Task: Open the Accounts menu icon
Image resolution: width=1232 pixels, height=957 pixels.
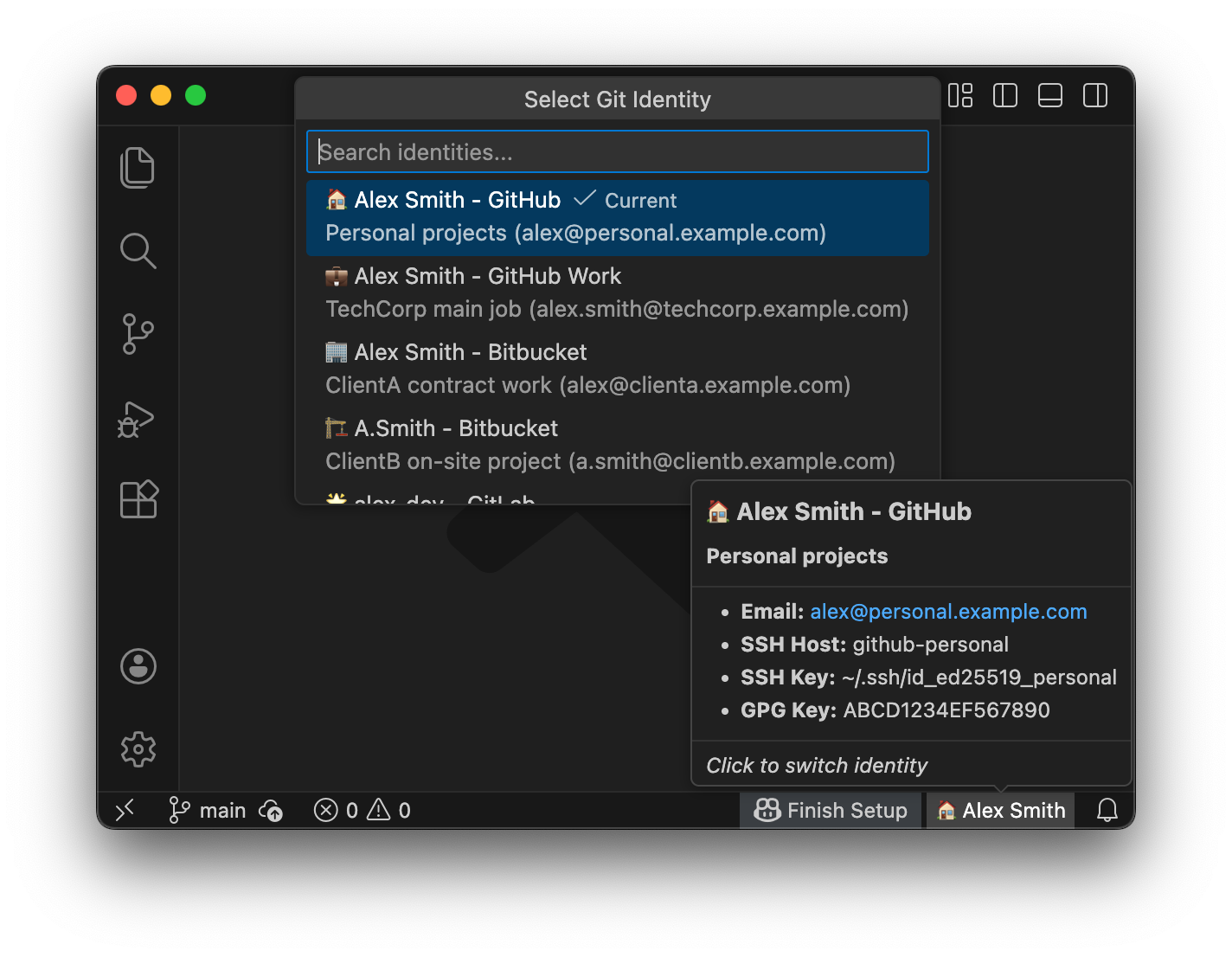Action: pyautogui.click(x=138, y=666)
